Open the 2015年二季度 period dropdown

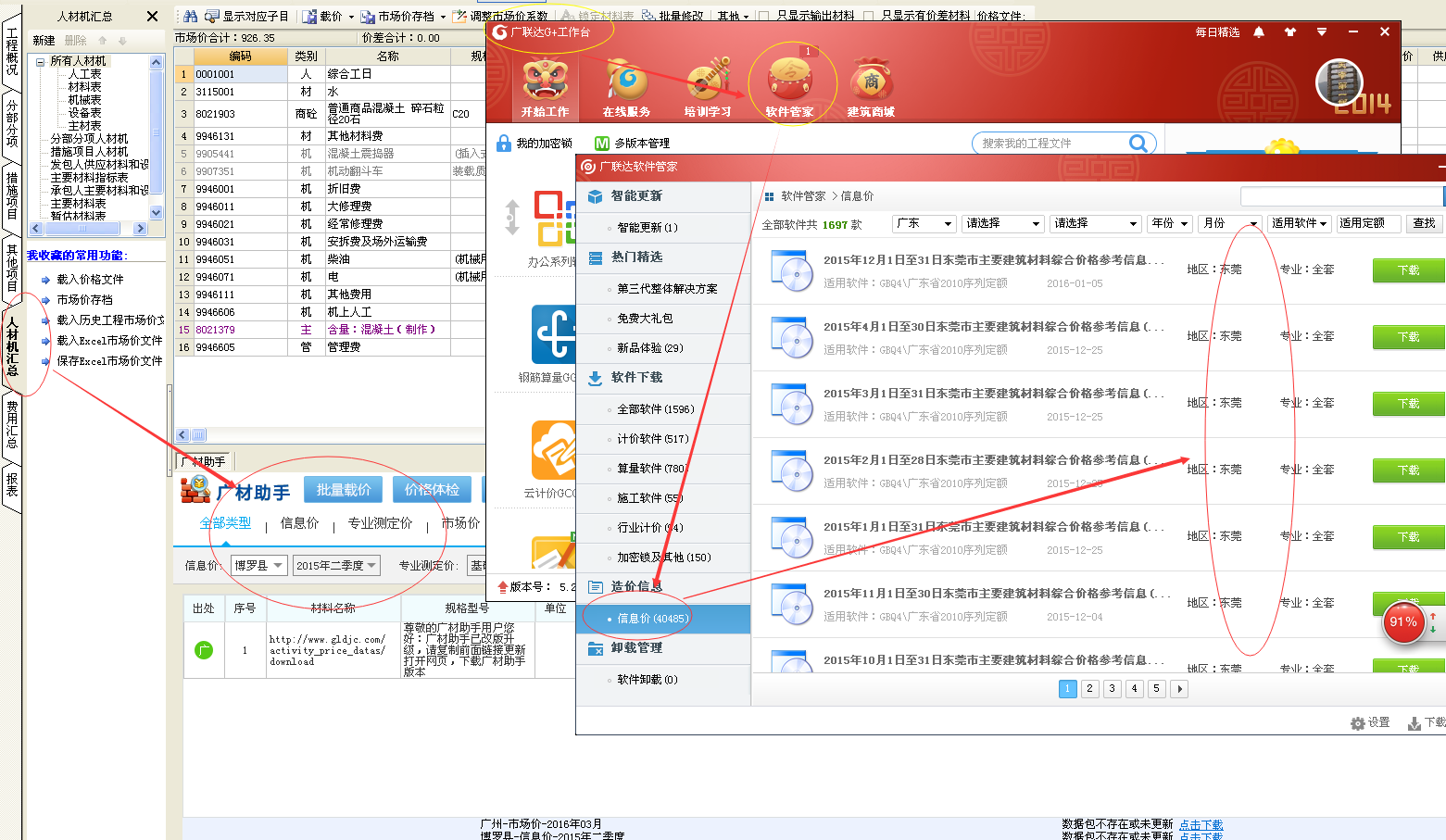337,565
